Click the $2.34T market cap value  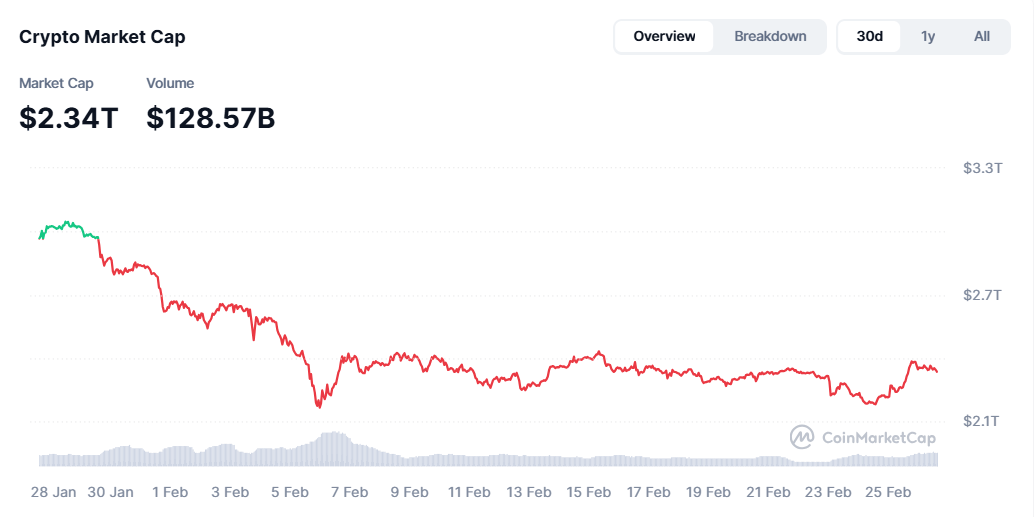[x=68, y=118]
